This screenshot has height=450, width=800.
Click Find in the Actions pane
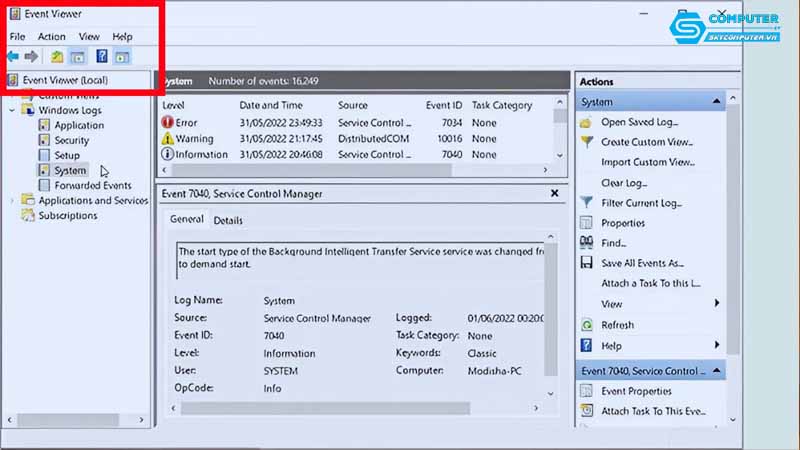click(612, 243)
